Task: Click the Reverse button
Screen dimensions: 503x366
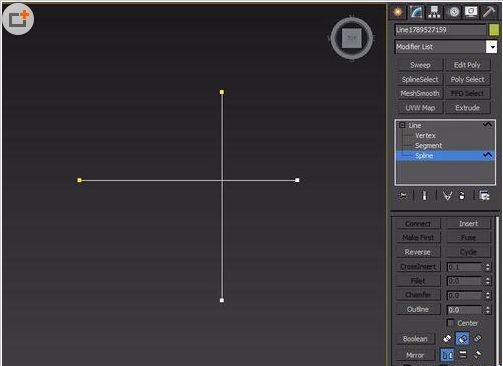Action: pyautogui.click(x=418, y=252)
